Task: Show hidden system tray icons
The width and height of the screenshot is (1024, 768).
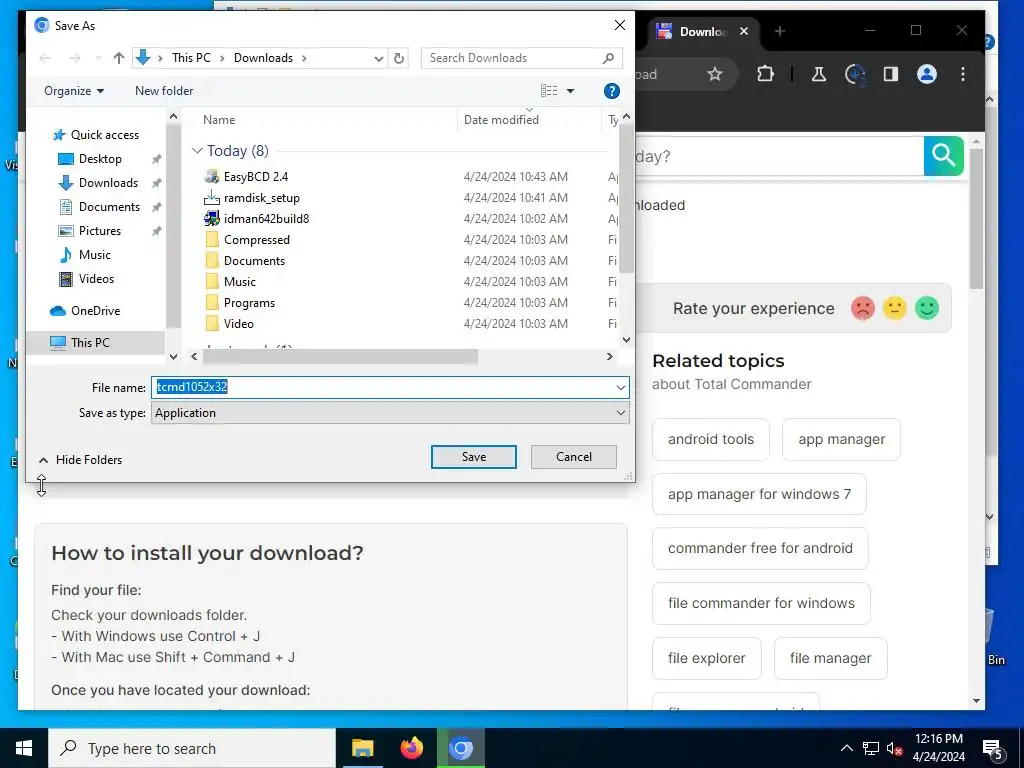Action: pos(846,748)
